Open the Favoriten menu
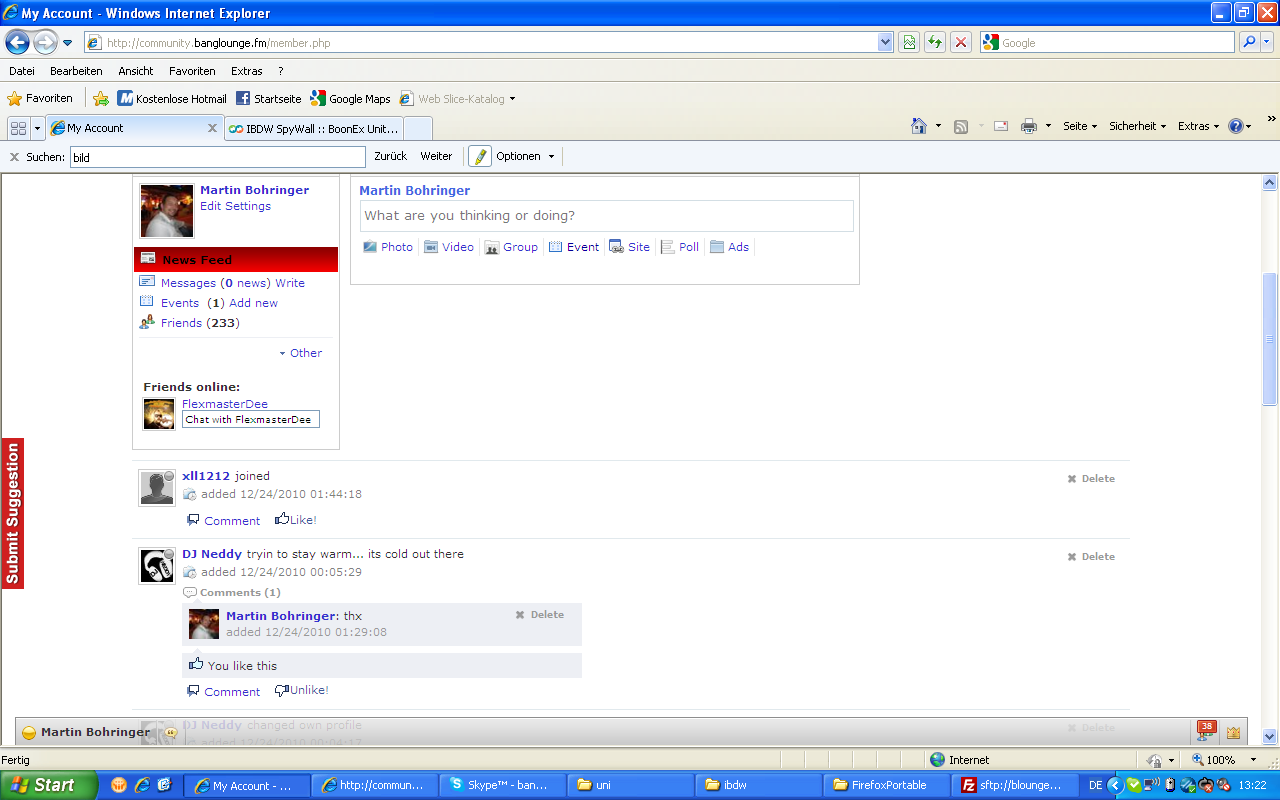 [x=192, y=71]
